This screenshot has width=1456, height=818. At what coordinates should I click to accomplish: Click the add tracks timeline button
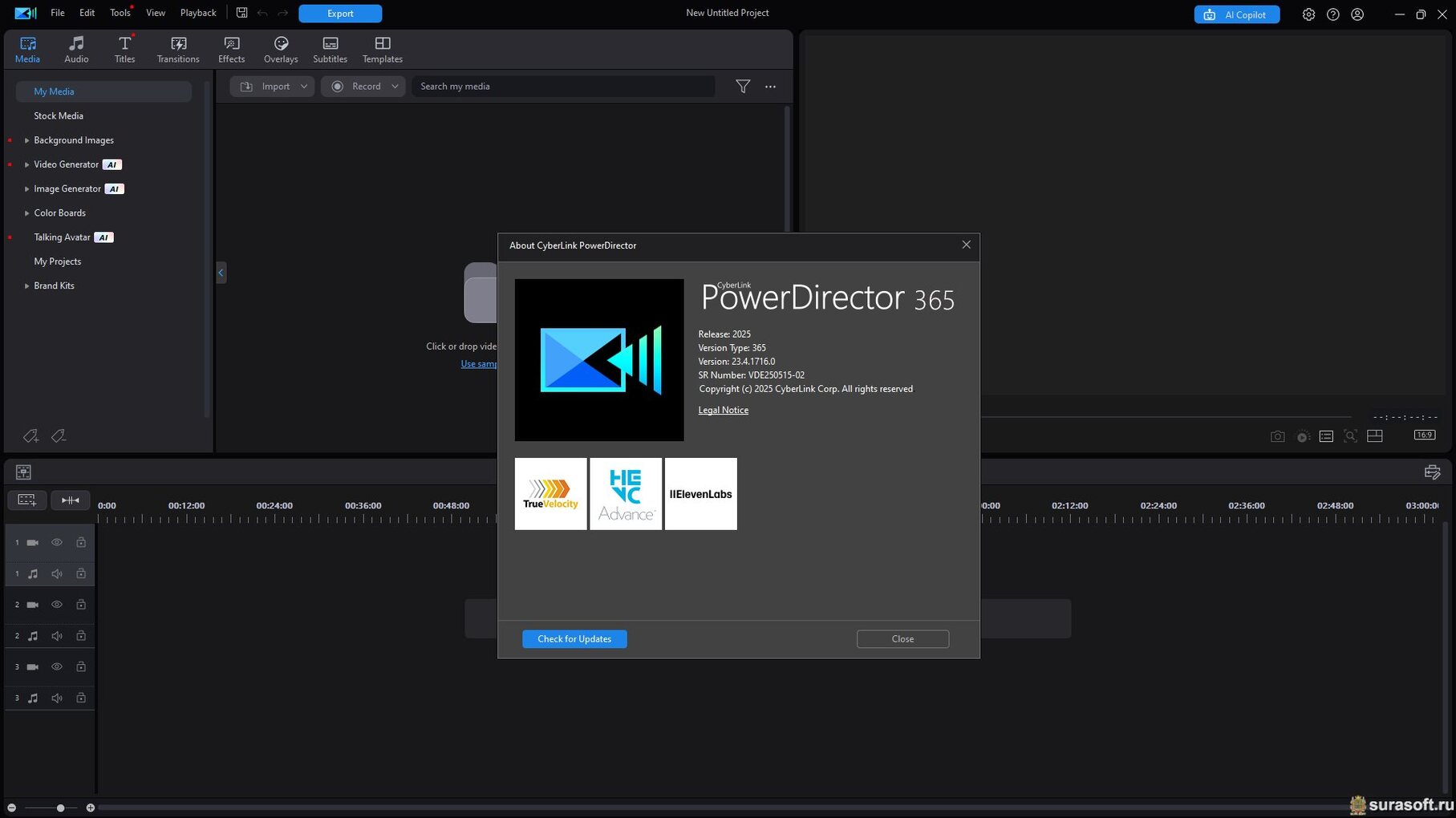tap(26, 500)
